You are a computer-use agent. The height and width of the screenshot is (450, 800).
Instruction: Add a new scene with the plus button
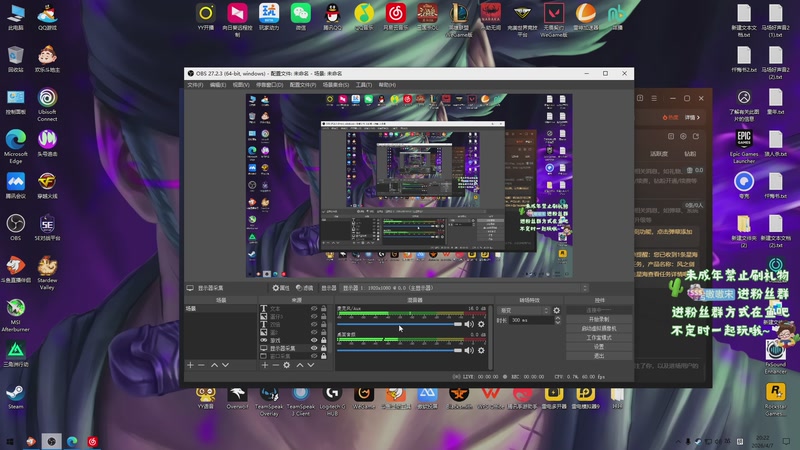pos(190,365)
